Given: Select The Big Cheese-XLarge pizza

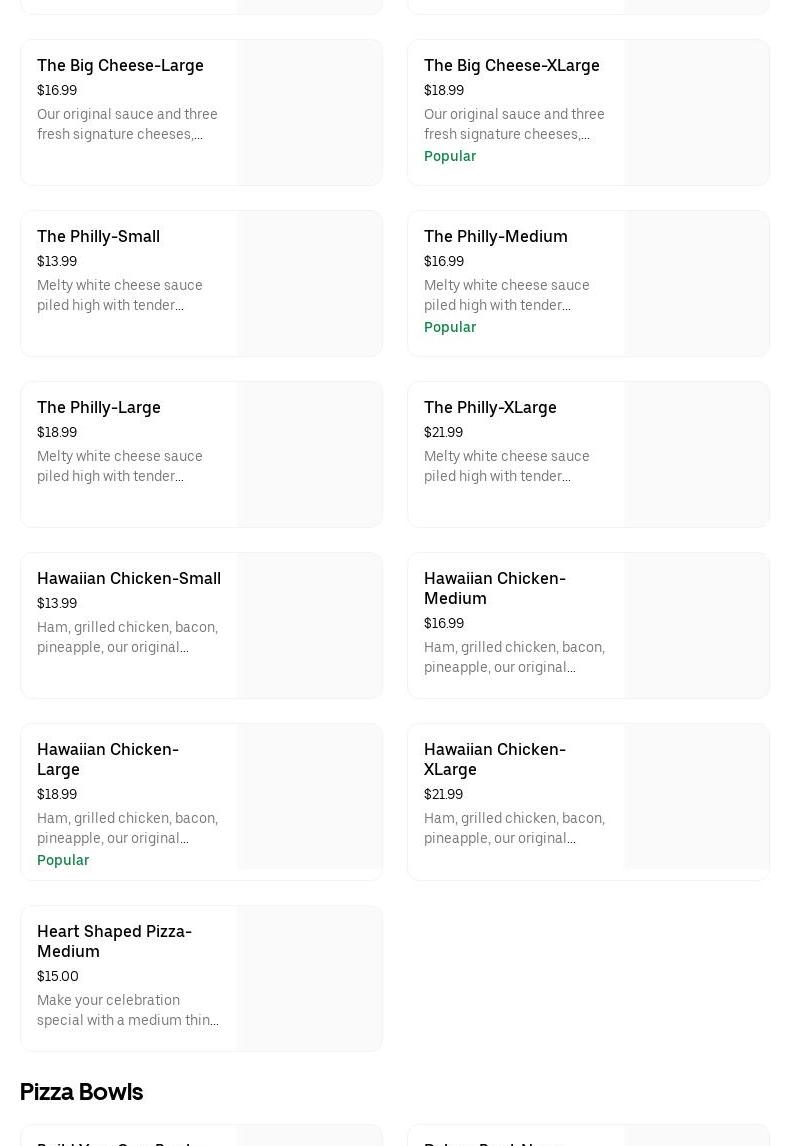Looking at the screenshot, I should [x=511, y=66].
